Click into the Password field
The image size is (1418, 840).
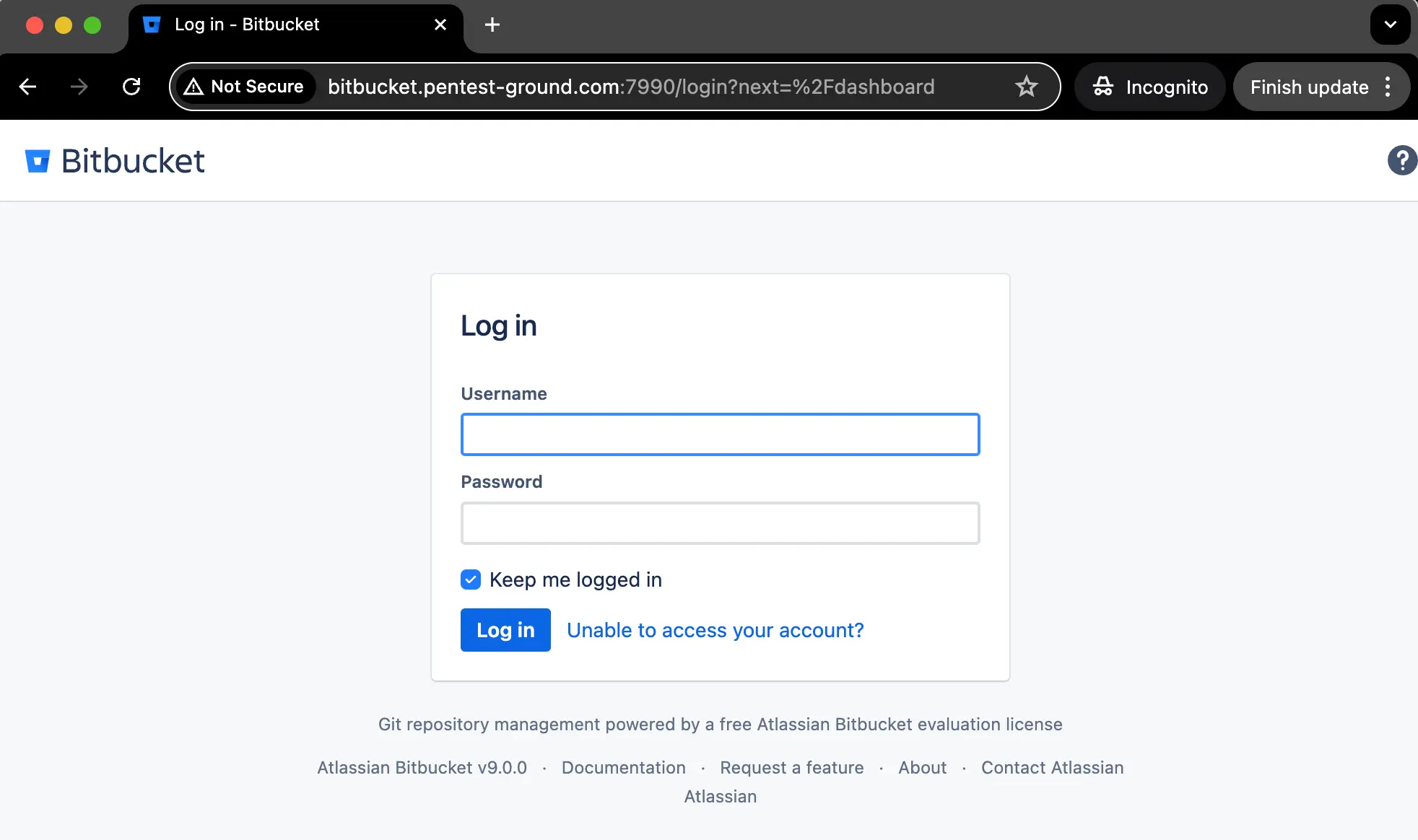[x=720, y=522]
